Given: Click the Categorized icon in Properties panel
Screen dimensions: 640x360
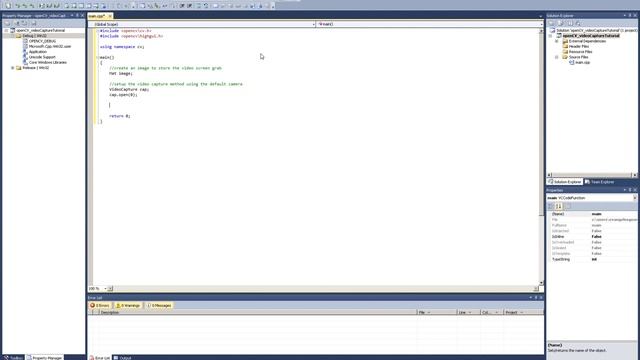Looking at the screenshot, I should 551,206.
